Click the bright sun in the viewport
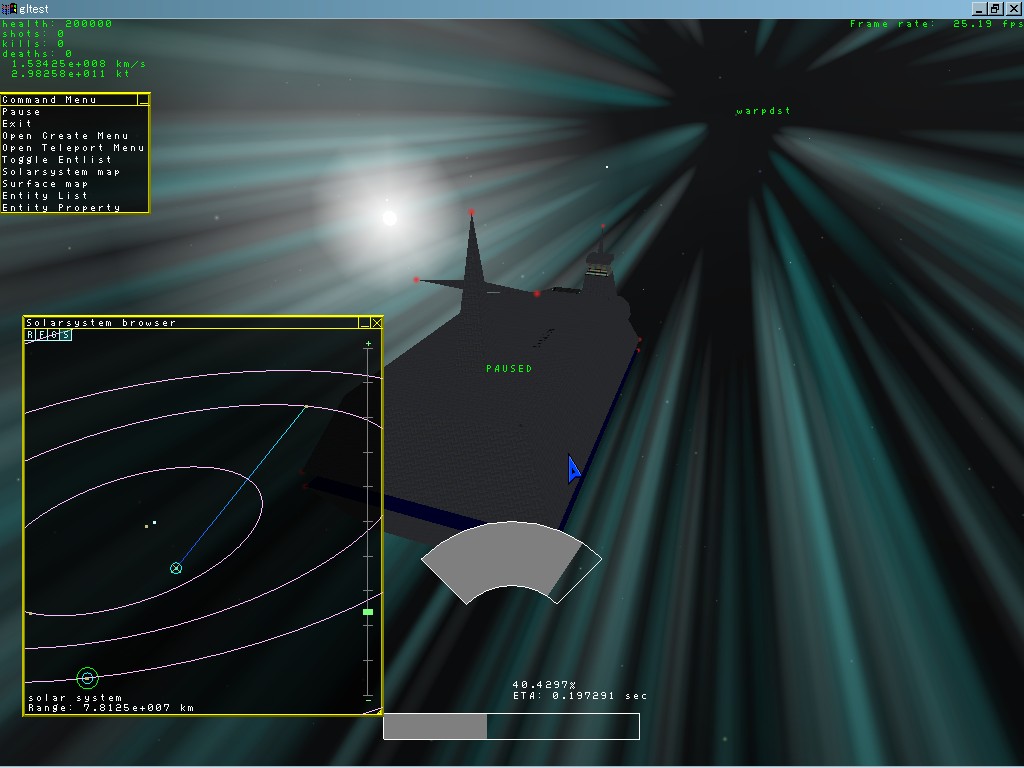The image size is (1024, 768). click(389, 218)
